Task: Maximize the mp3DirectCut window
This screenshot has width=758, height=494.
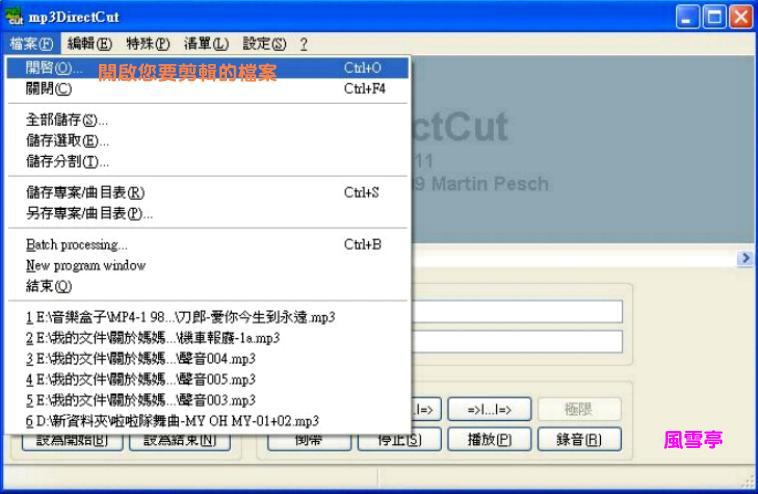Action: tap(714, 17)
